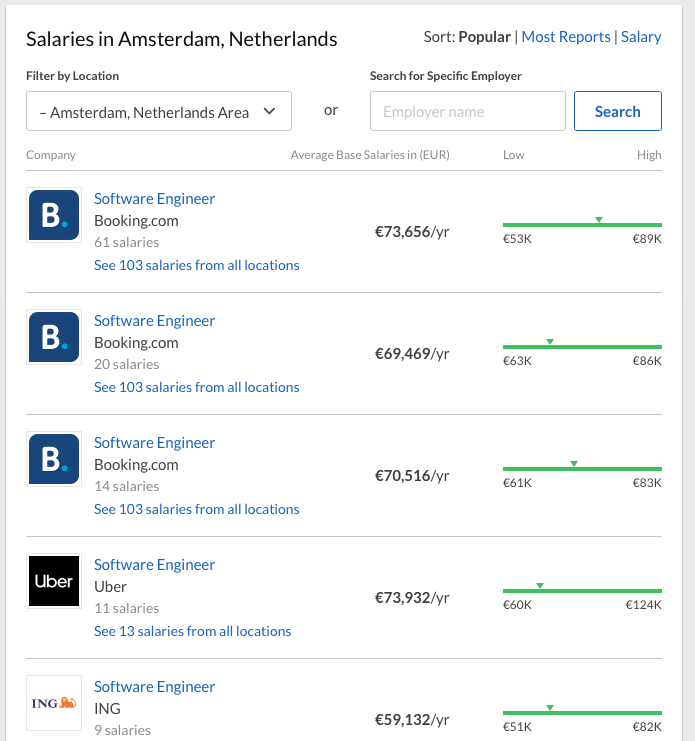This screenshot has width=695, height=741.
Task: Click the ING company logo
Action: click(54, 703)
